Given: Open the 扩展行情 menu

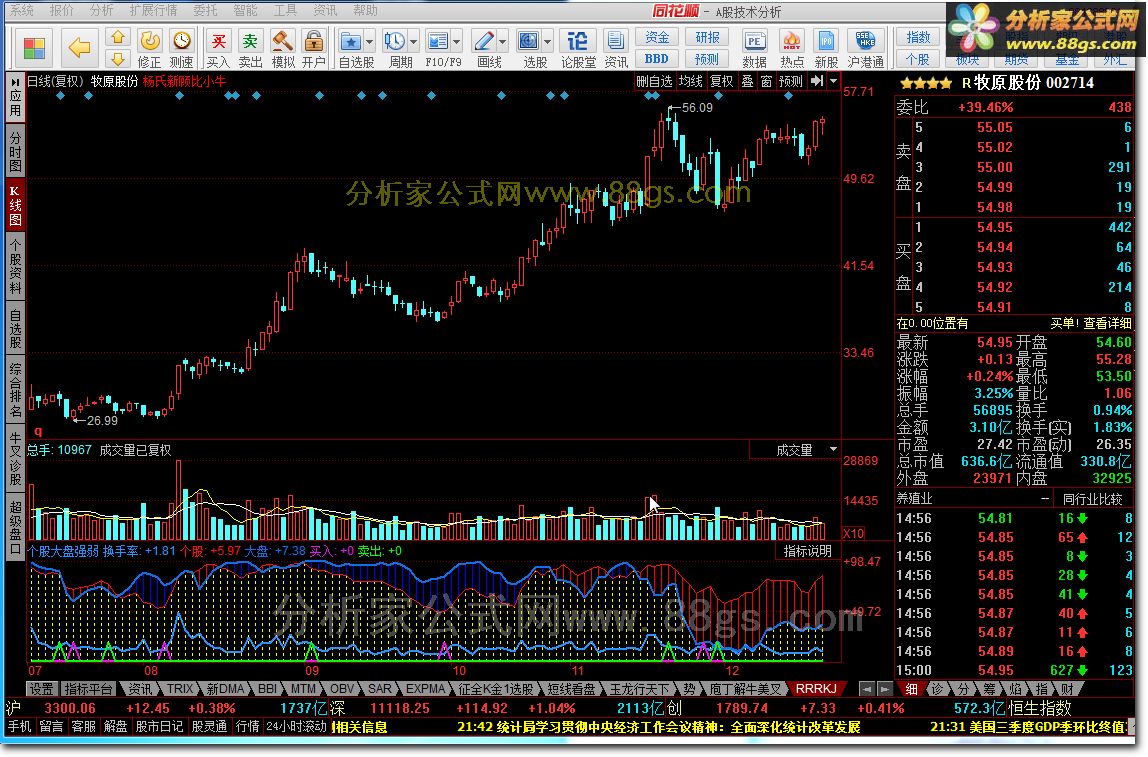Looking at the screenshot, I should pos(153,10).
